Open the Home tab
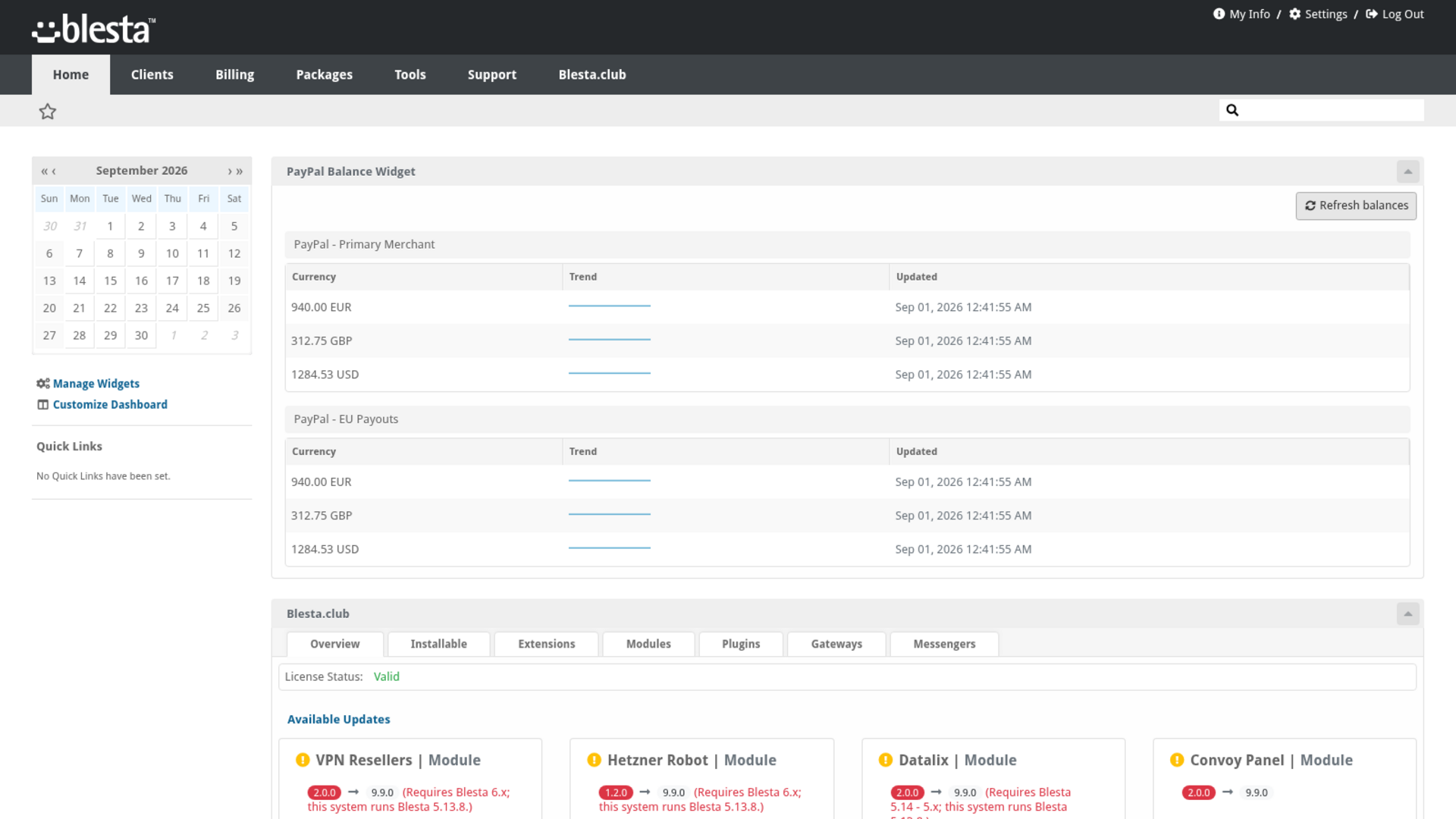The width and height of the screenshot is (1456, 819). pyautogui.click(x=71, y=74)
